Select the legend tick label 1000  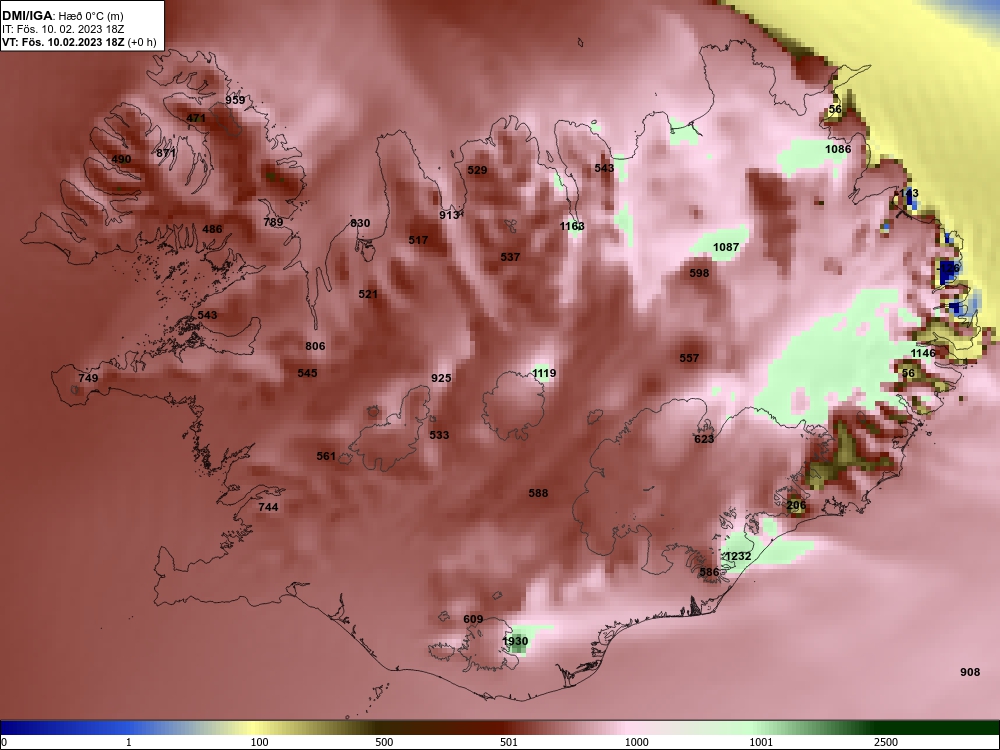pyautogui.click(x=636, y=742)
